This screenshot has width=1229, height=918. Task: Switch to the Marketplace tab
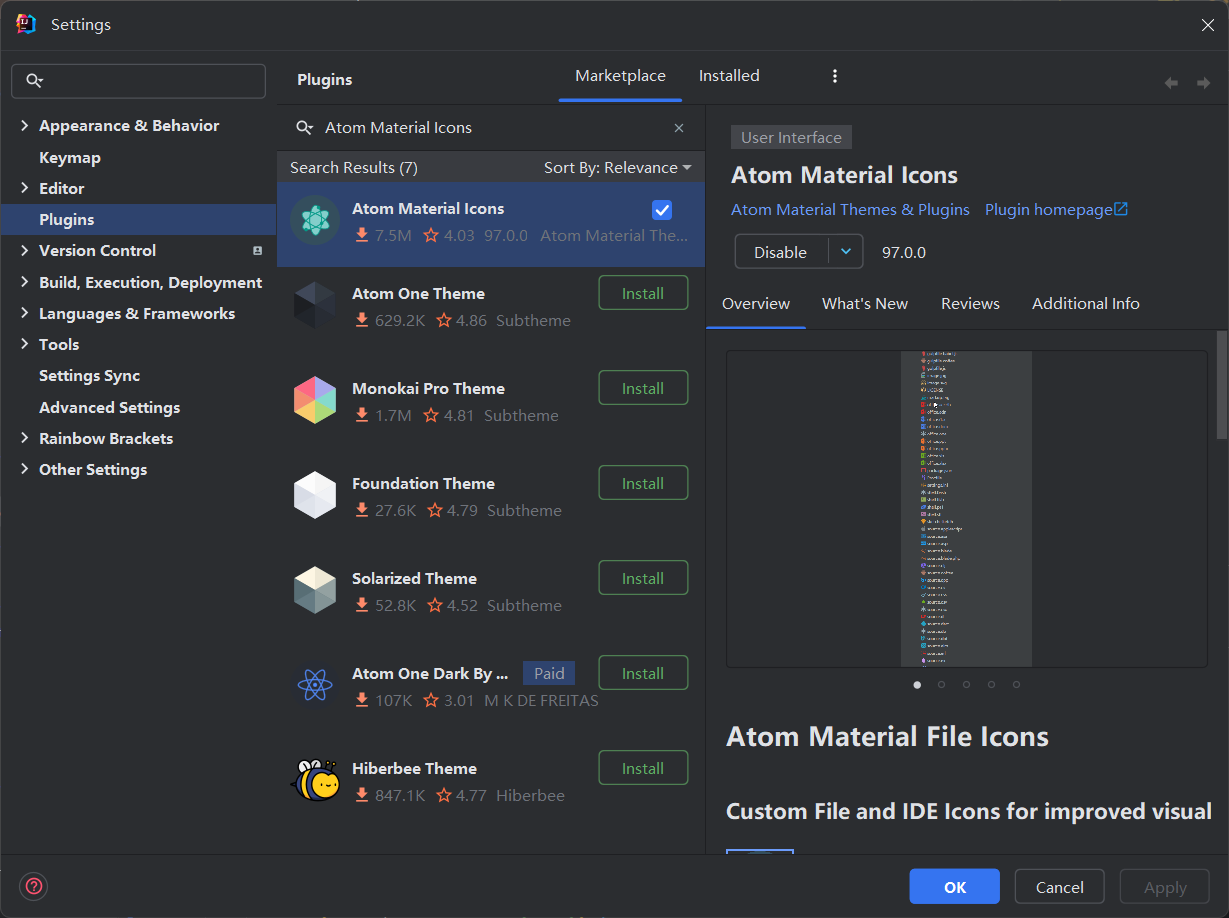[620, 76]
